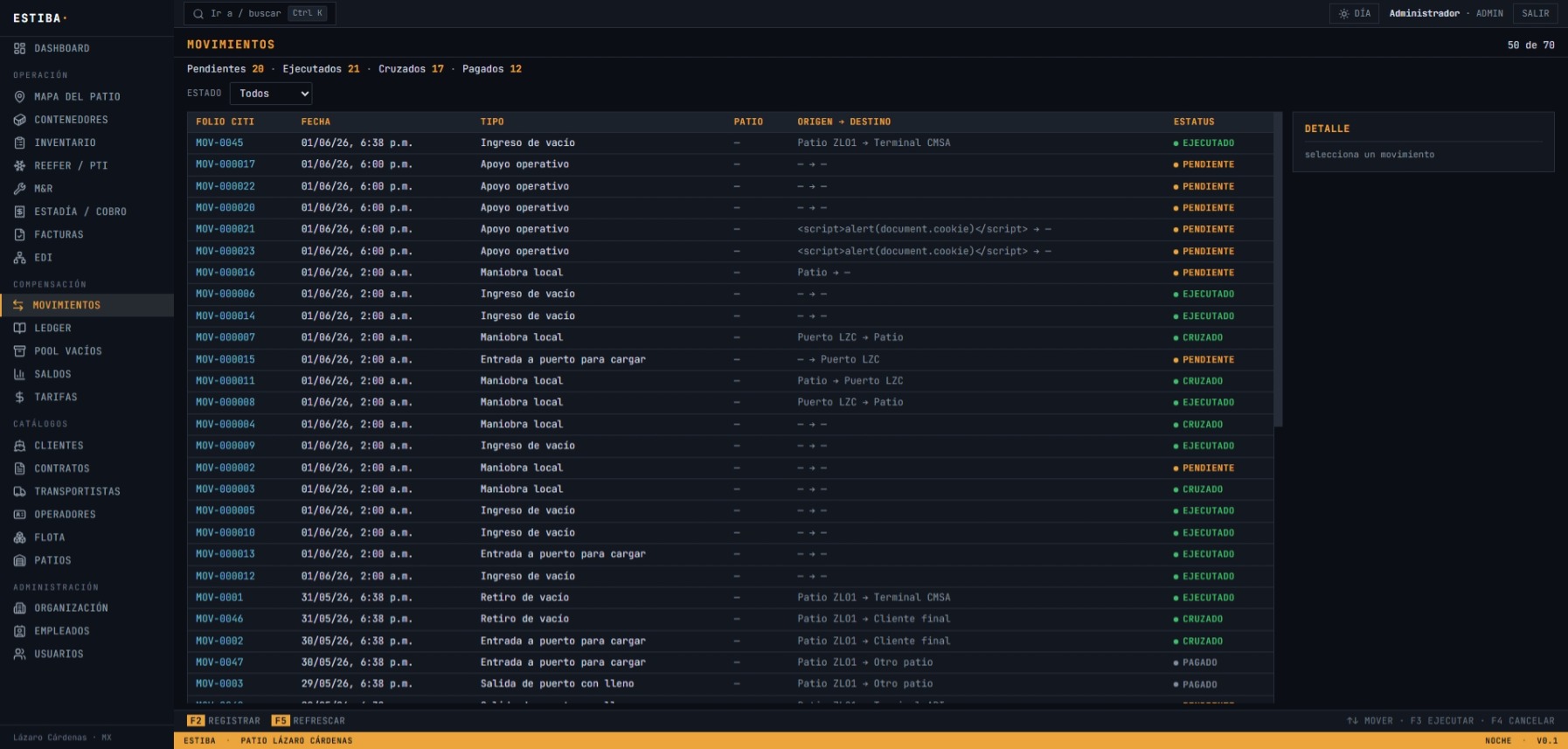The image size is (1568, 749).
Task: Click the Reefer / PTI snowflake icon
Action: coord(19,166)
